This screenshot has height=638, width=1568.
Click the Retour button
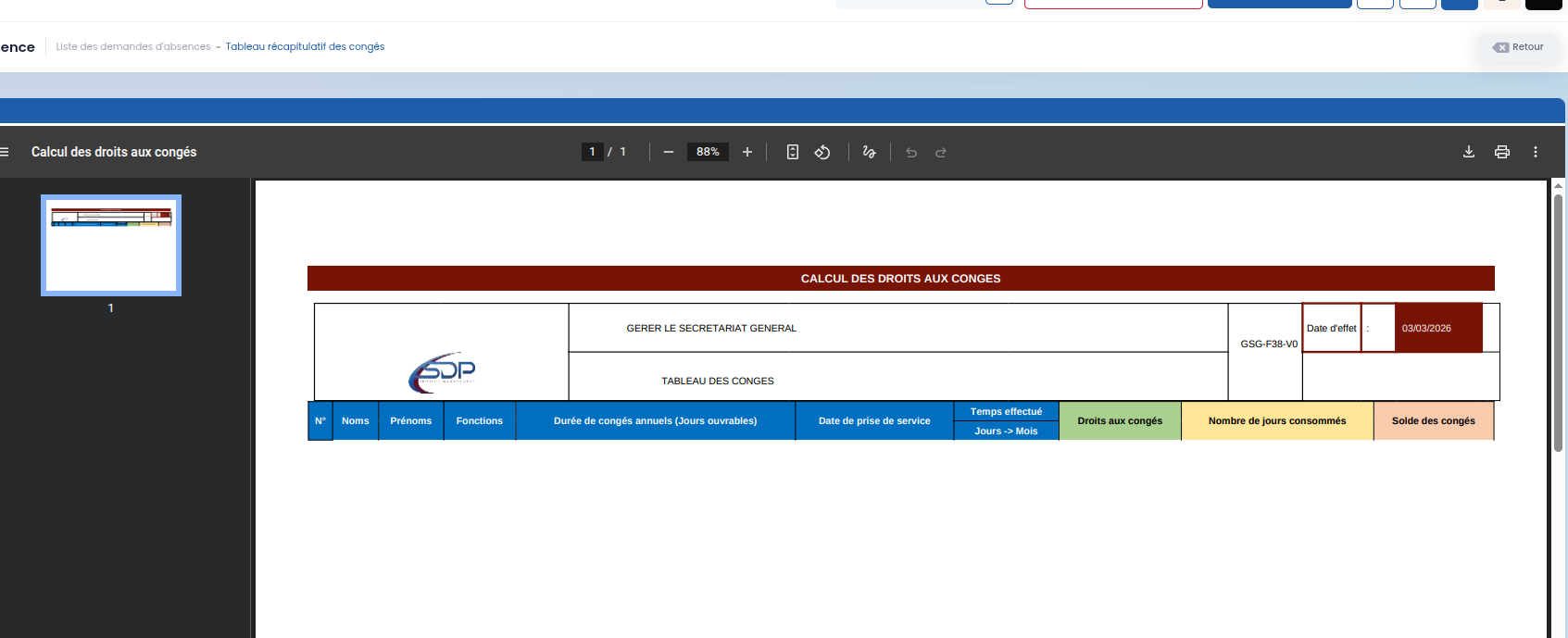1519,47
